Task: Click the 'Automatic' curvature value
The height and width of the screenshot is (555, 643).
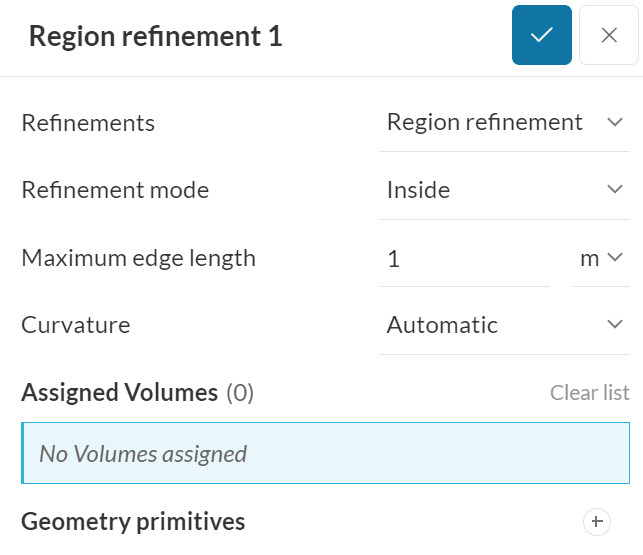Action: click(x=442, y=325)
